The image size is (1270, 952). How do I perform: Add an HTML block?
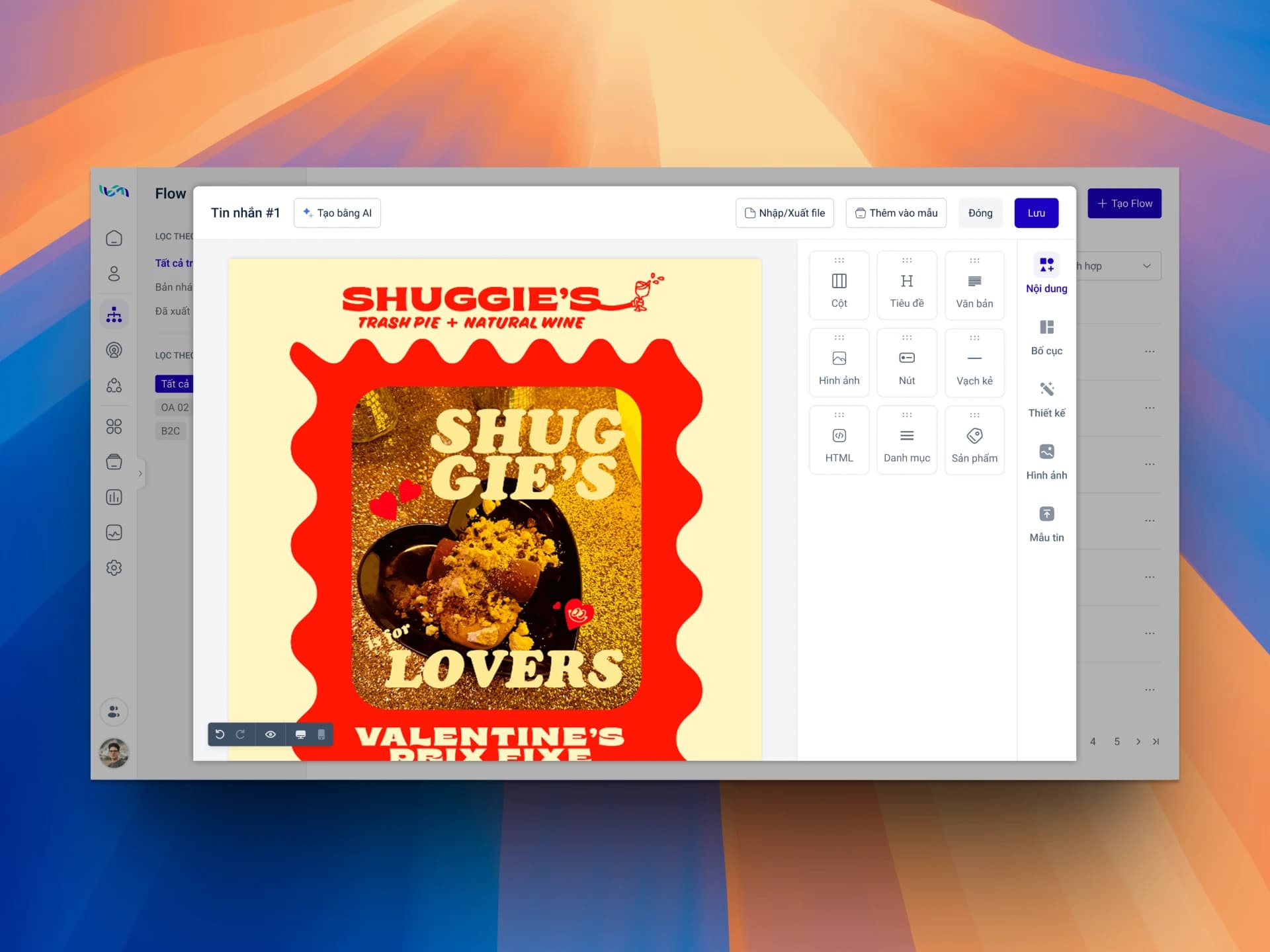point(839,440)
